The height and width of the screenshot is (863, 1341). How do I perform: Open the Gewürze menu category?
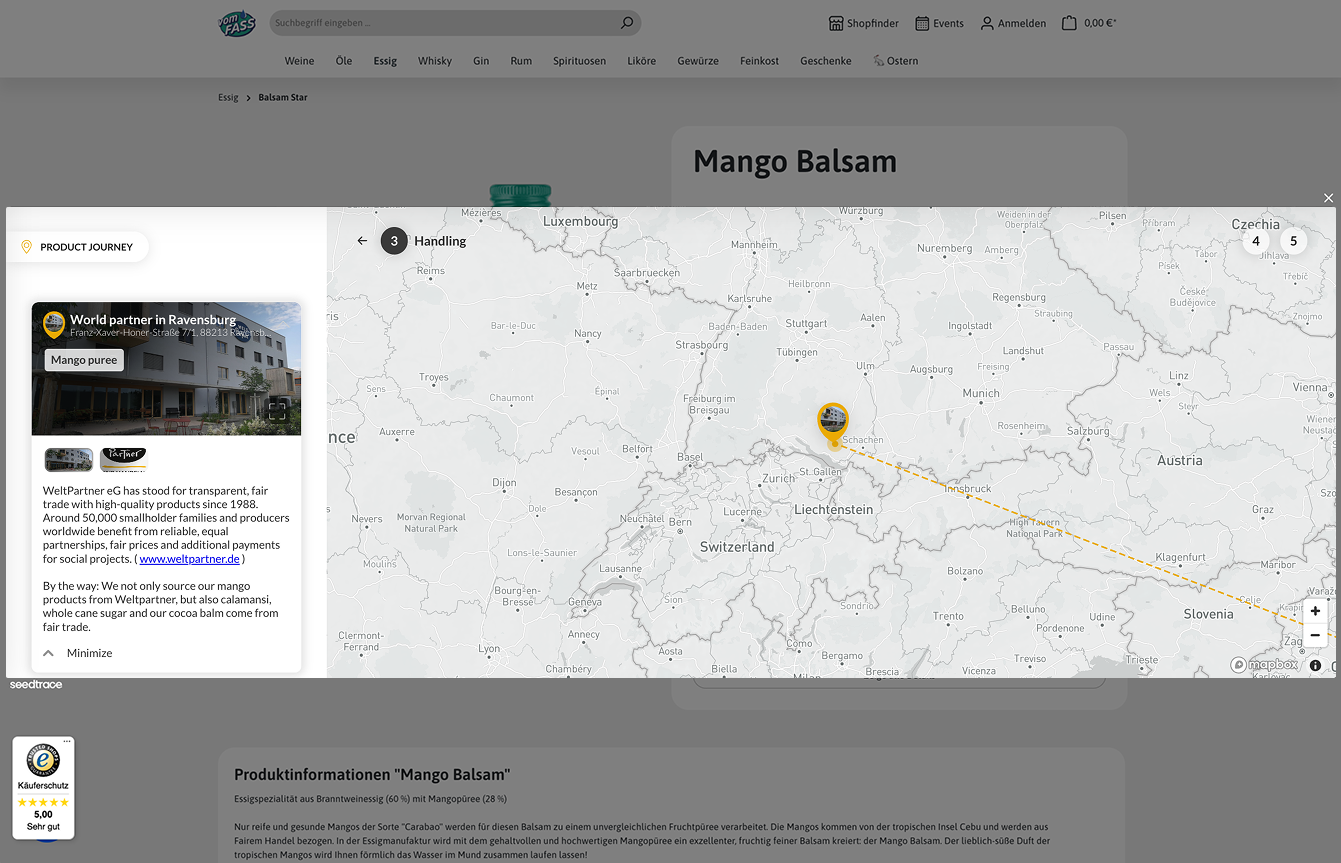698,61
